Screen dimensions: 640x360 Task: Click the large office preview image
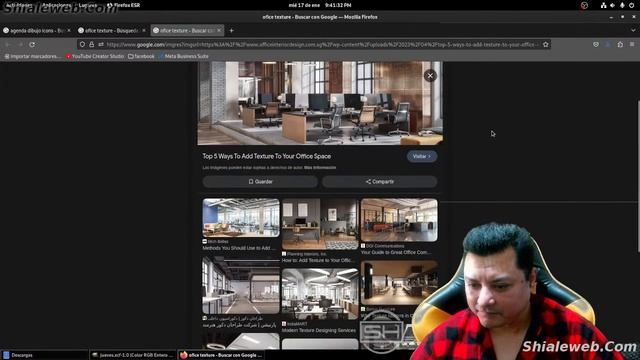[x=320, y=103]
